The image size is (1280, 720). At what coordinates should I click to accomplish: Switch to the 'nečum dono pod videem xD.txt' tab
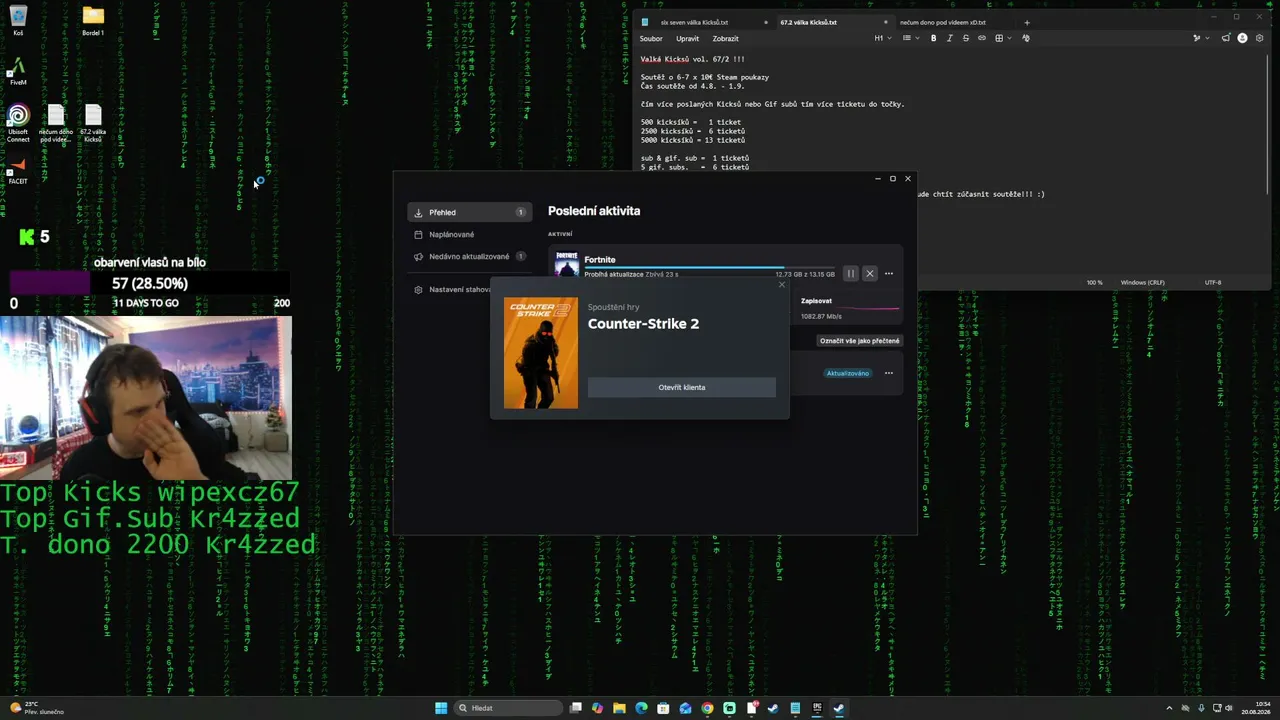tap(942, 22)
